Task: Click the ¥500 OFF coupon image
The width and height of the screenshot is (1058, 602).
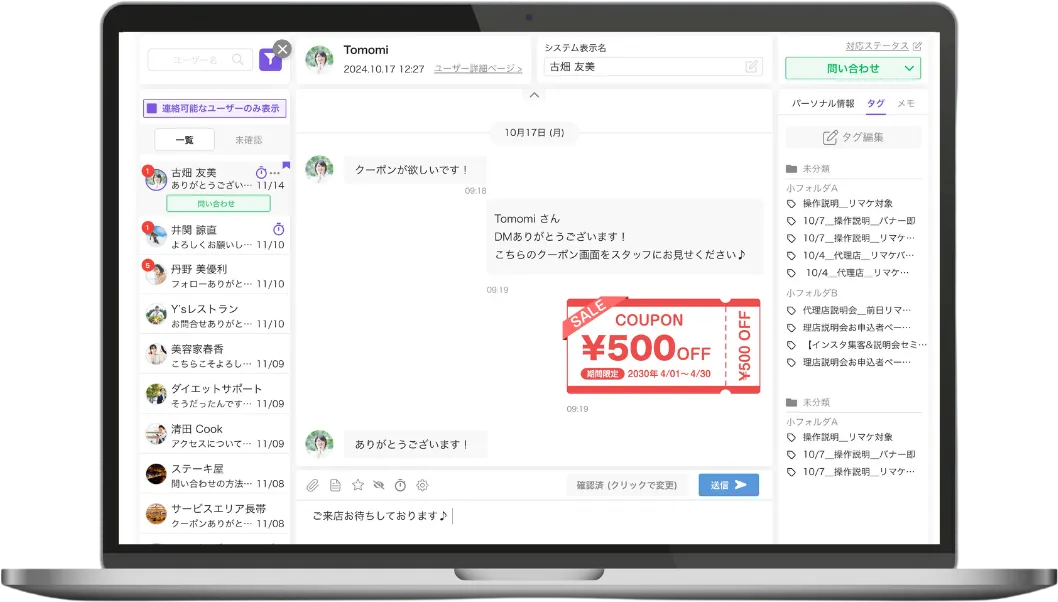Action: click(663, 346)
